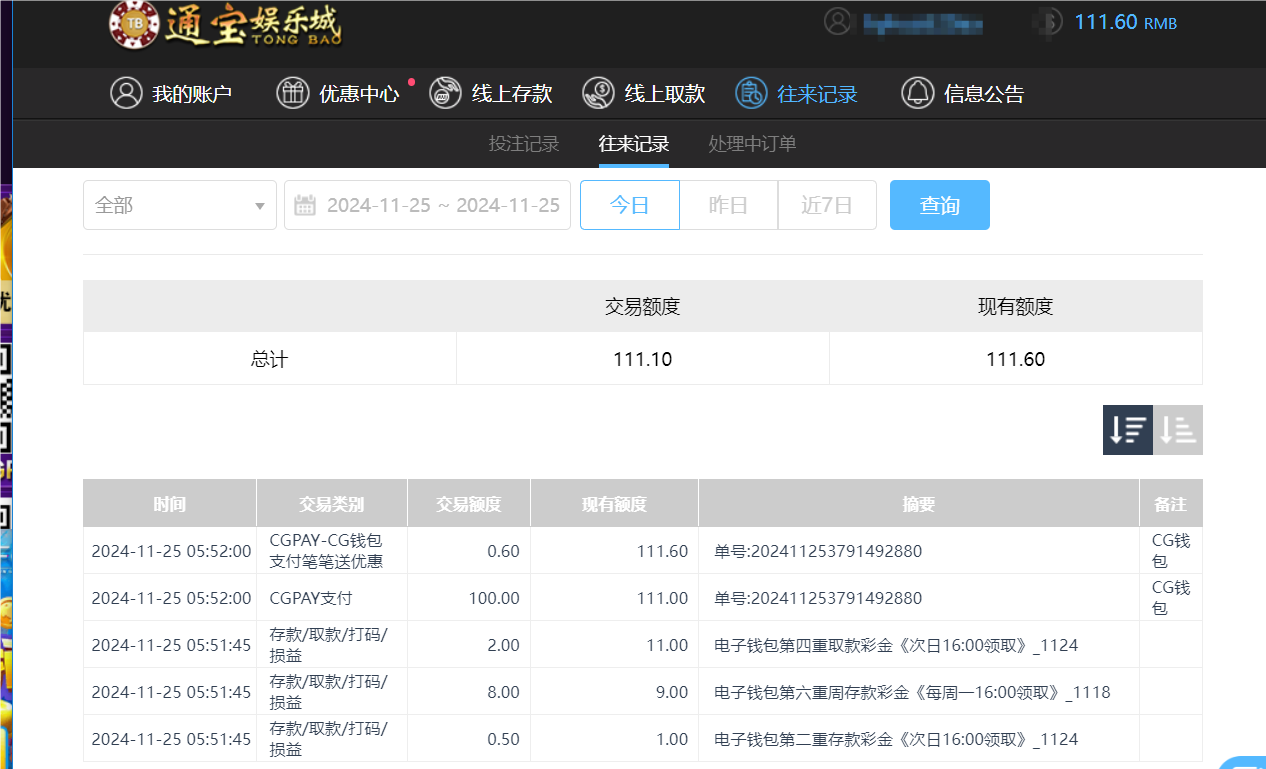Select the descending sort icon
The width and height of the screenshot is (1266, 769).
1127,429
